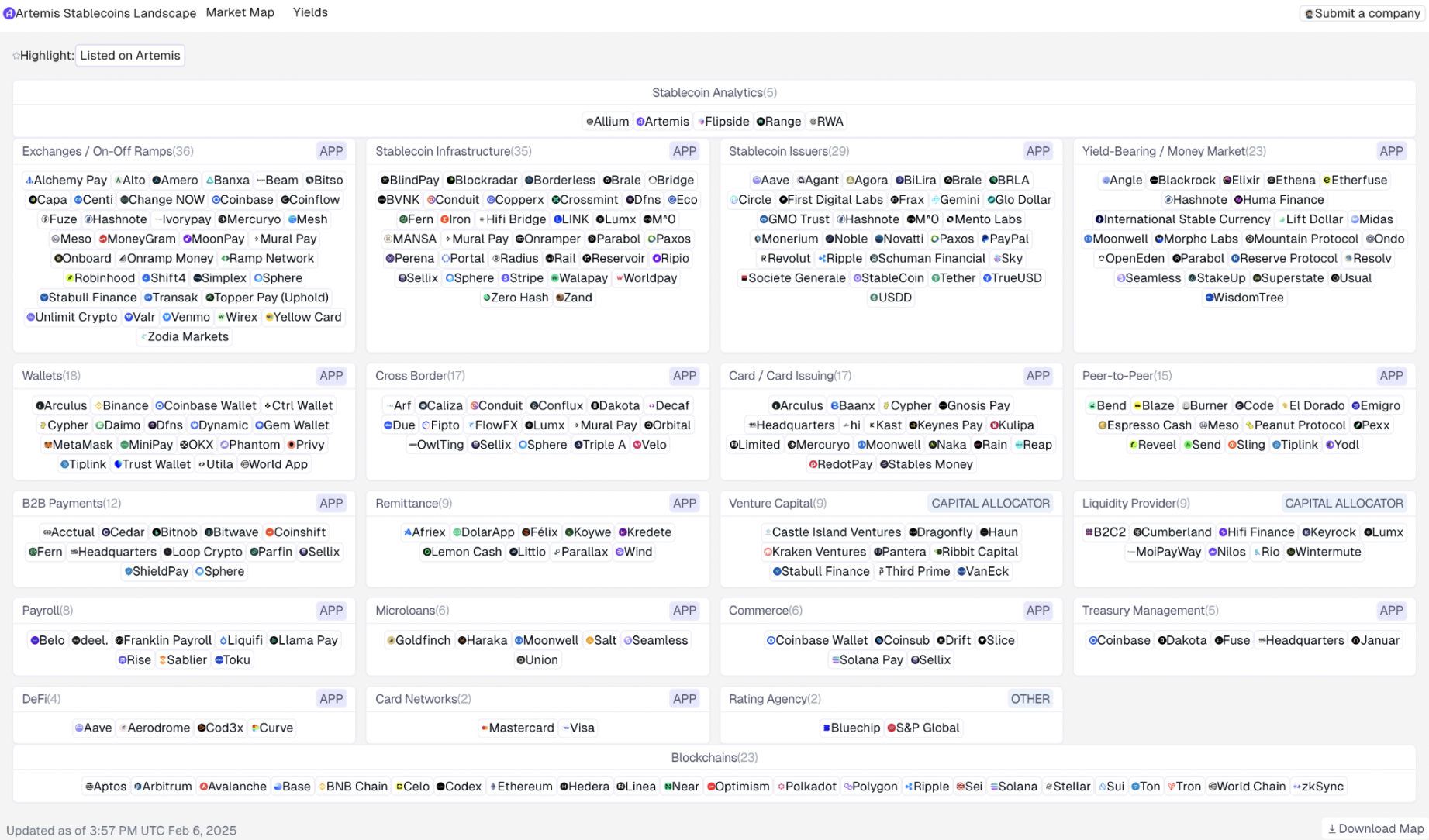Screen dimensions: 1429x840
Task: Click the Ethereum icon in Blockchains
Action: 493,787
